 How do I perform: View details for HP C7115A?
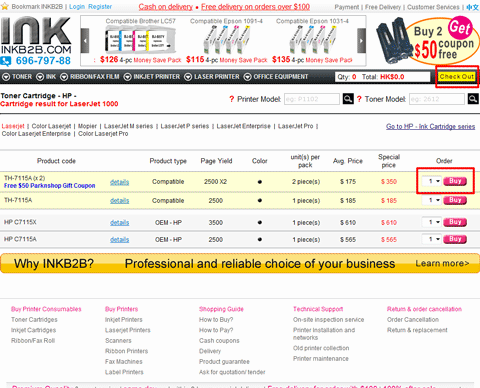119,240
